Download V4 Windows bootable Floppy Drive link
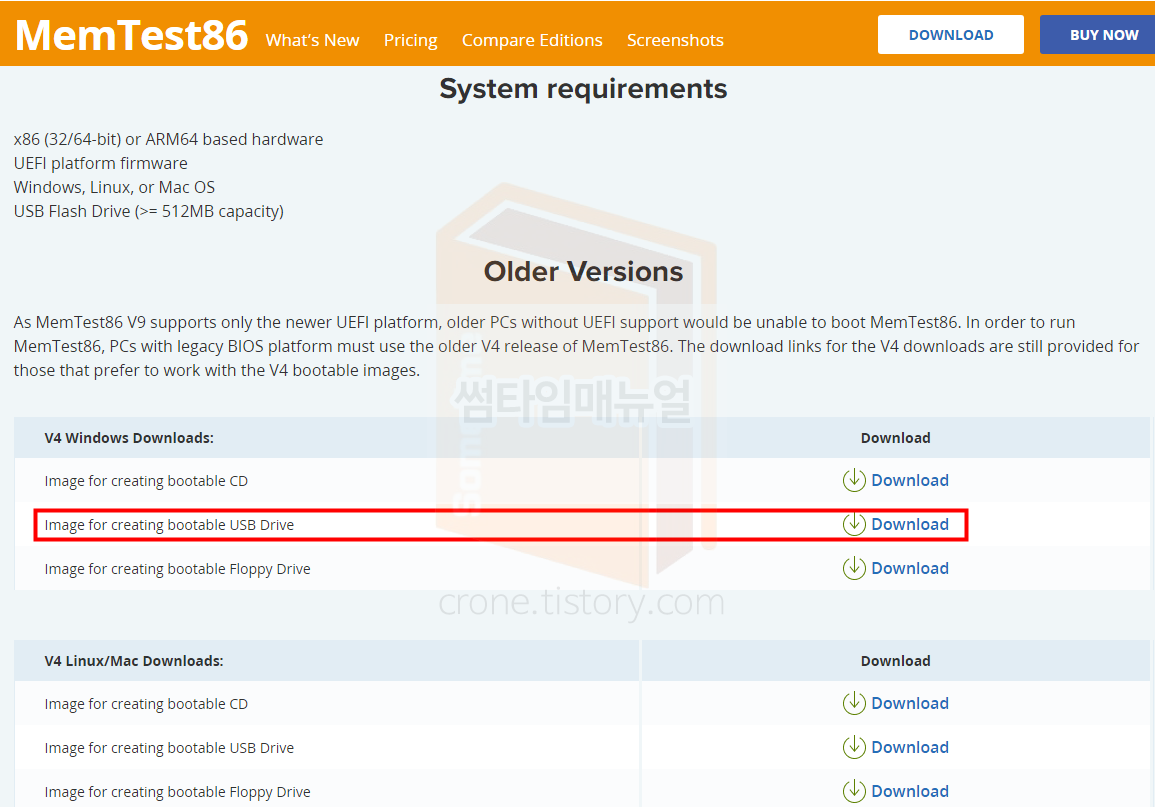The width and height of the screenshot is (1155, 807). pyautogui.click(x=910, y=568)
